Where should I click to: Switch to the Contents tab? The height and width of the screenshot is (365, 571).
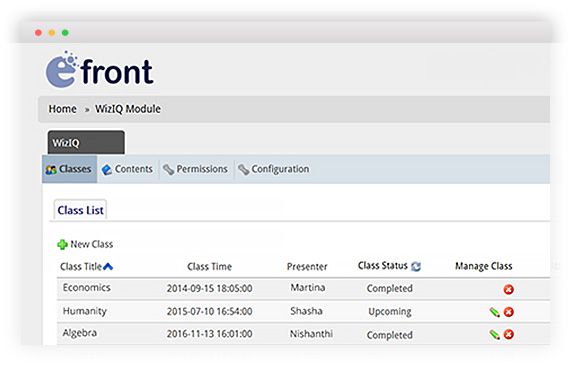(127, 169)
